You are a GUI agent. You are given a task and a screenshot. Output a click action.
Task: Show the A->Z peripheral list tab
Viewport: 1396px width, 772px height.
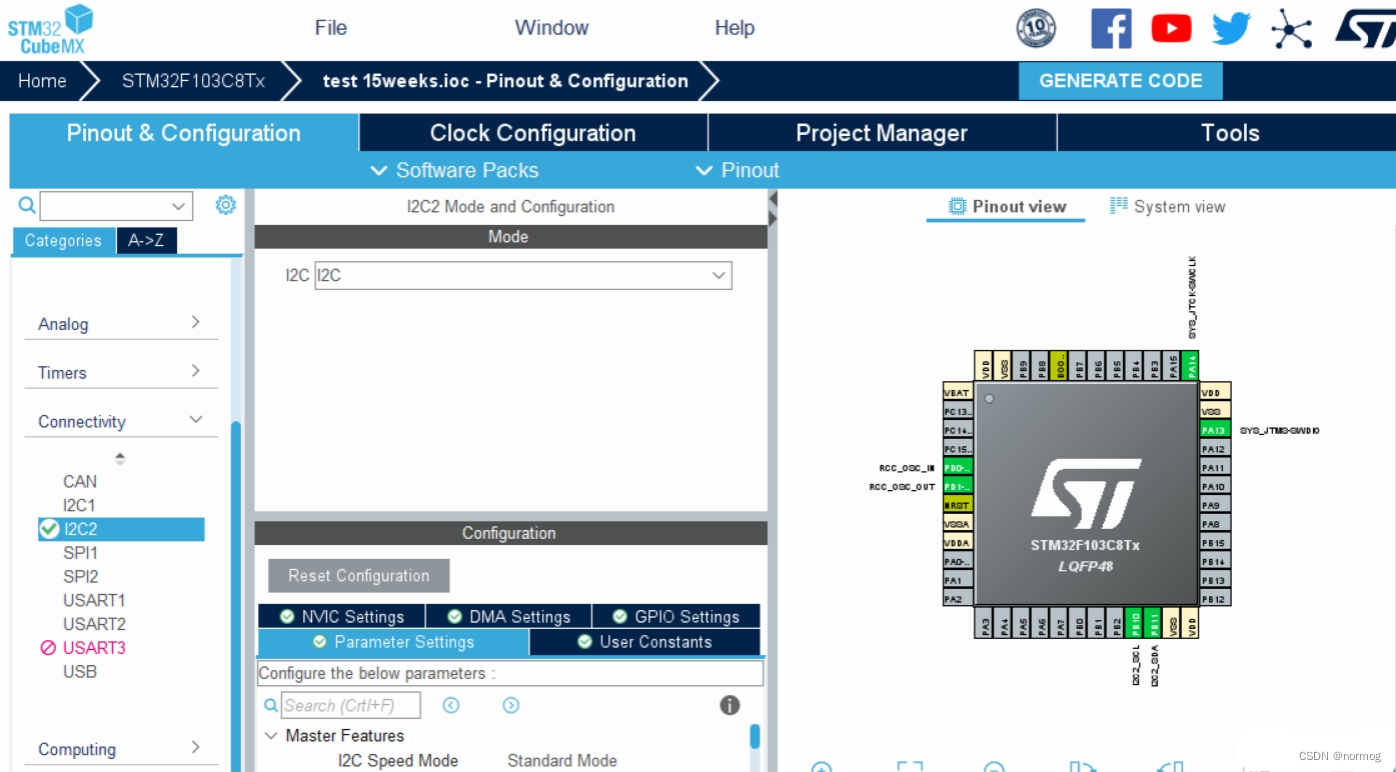146,240
